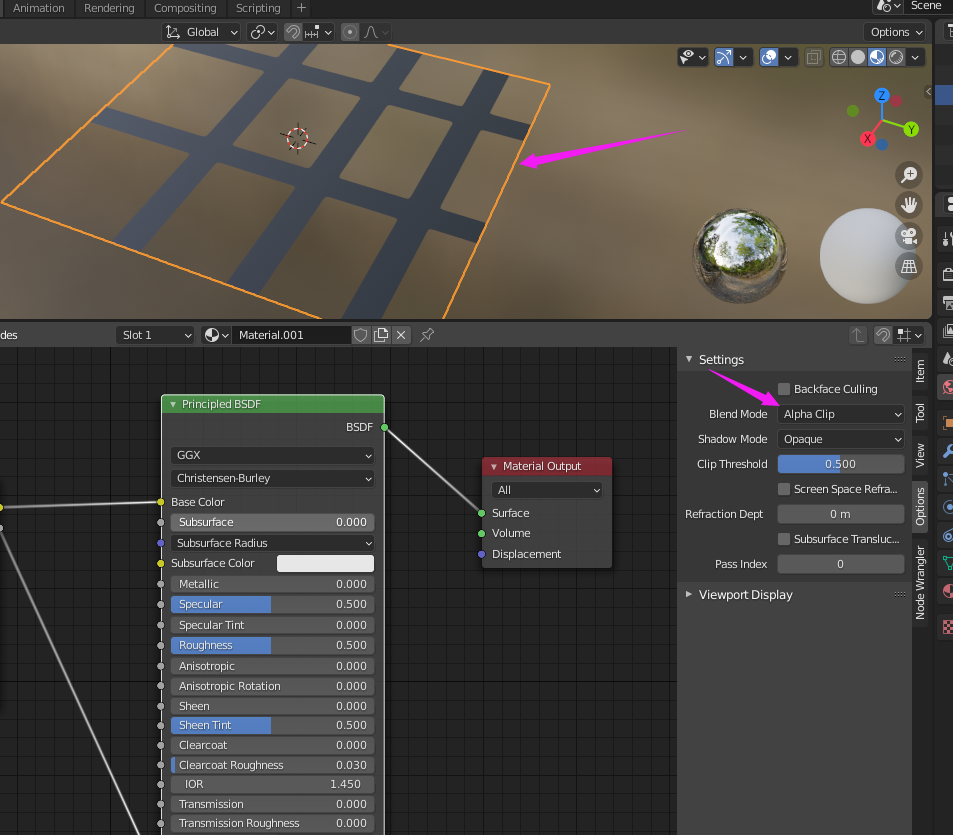Open the Scripting workspace tab

coord(258,8)
